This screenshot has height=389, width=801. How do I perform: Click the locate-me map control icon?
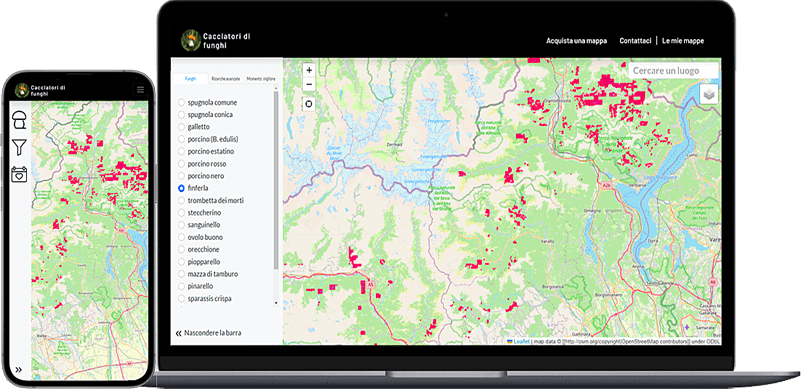click(309, 104)
